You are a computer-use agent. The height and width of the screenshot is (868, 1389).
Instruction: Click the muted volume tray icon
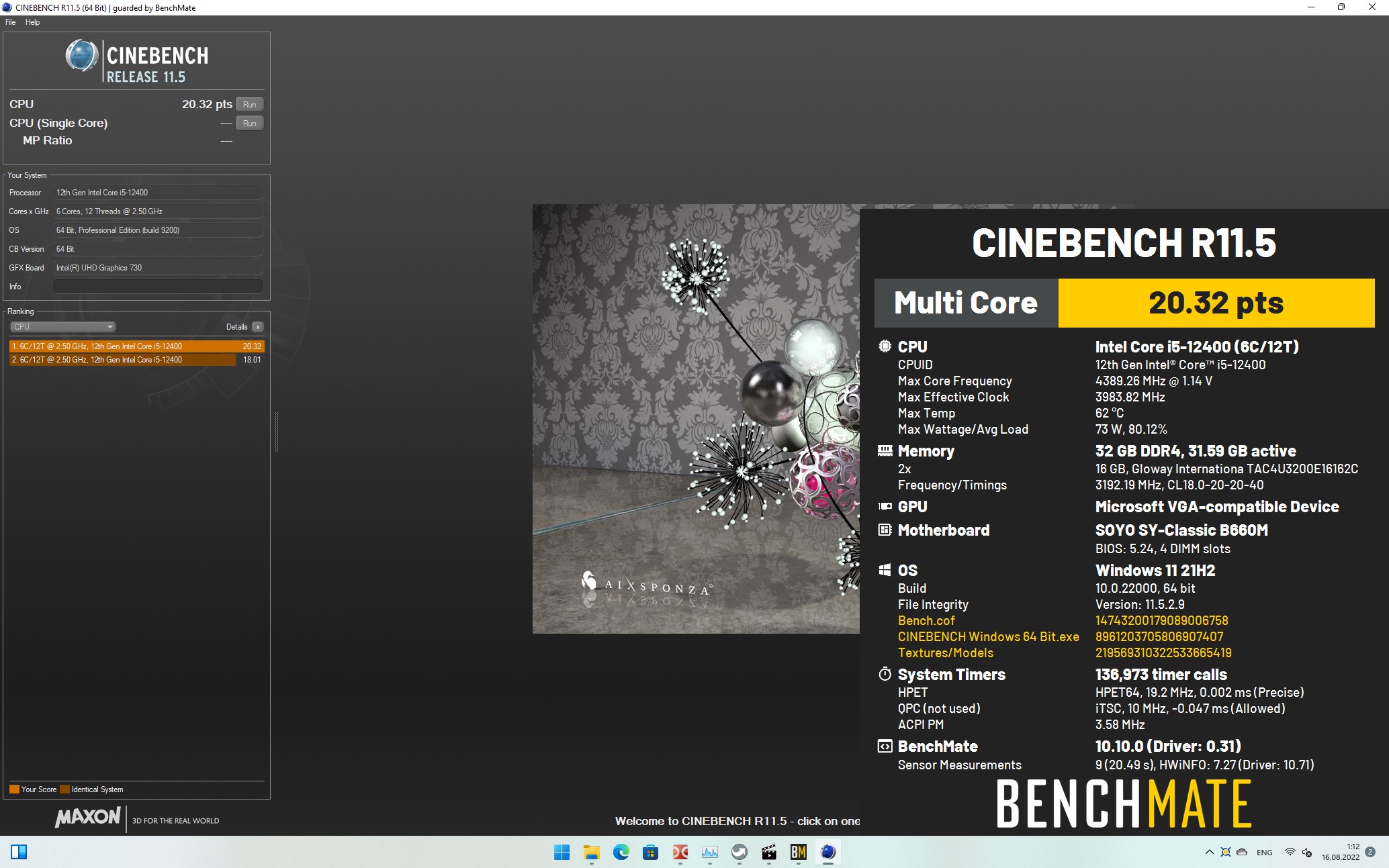click(1306, 852)
